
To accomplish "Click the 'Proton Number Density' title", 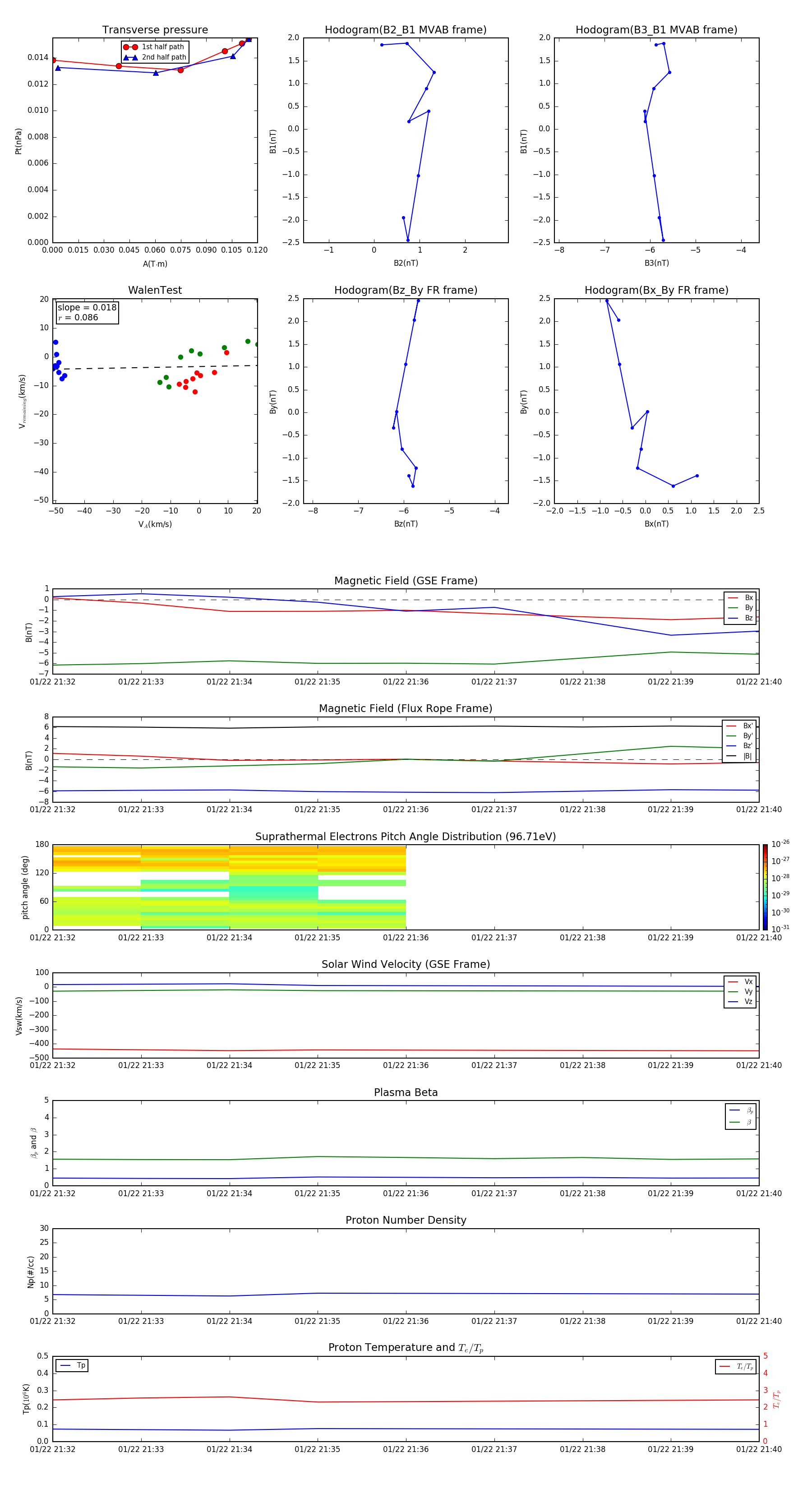I will [406, 1220].
